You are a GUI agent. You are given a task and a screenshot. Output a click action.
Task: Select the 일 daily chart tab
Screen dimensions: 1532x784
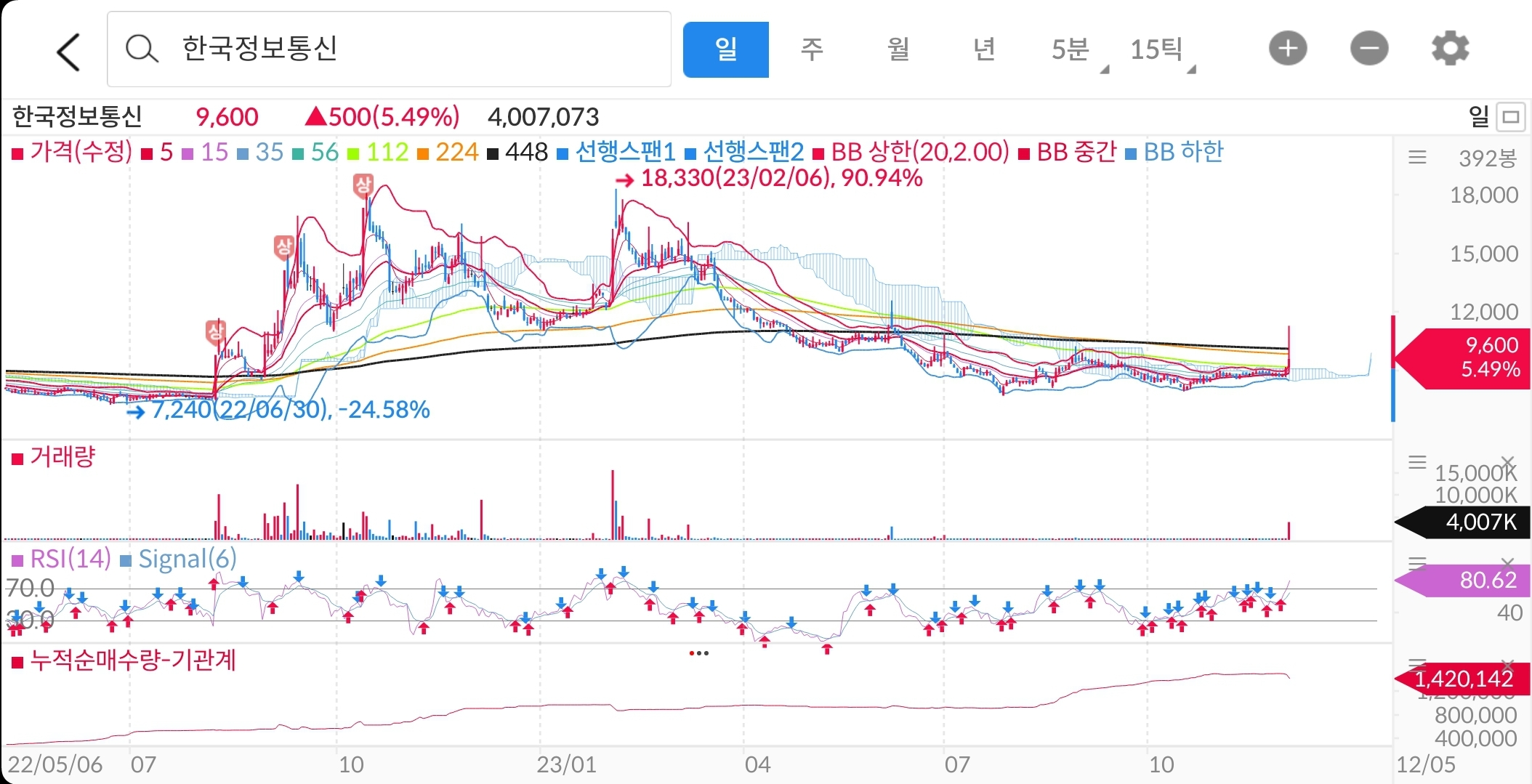pos(726,49)
